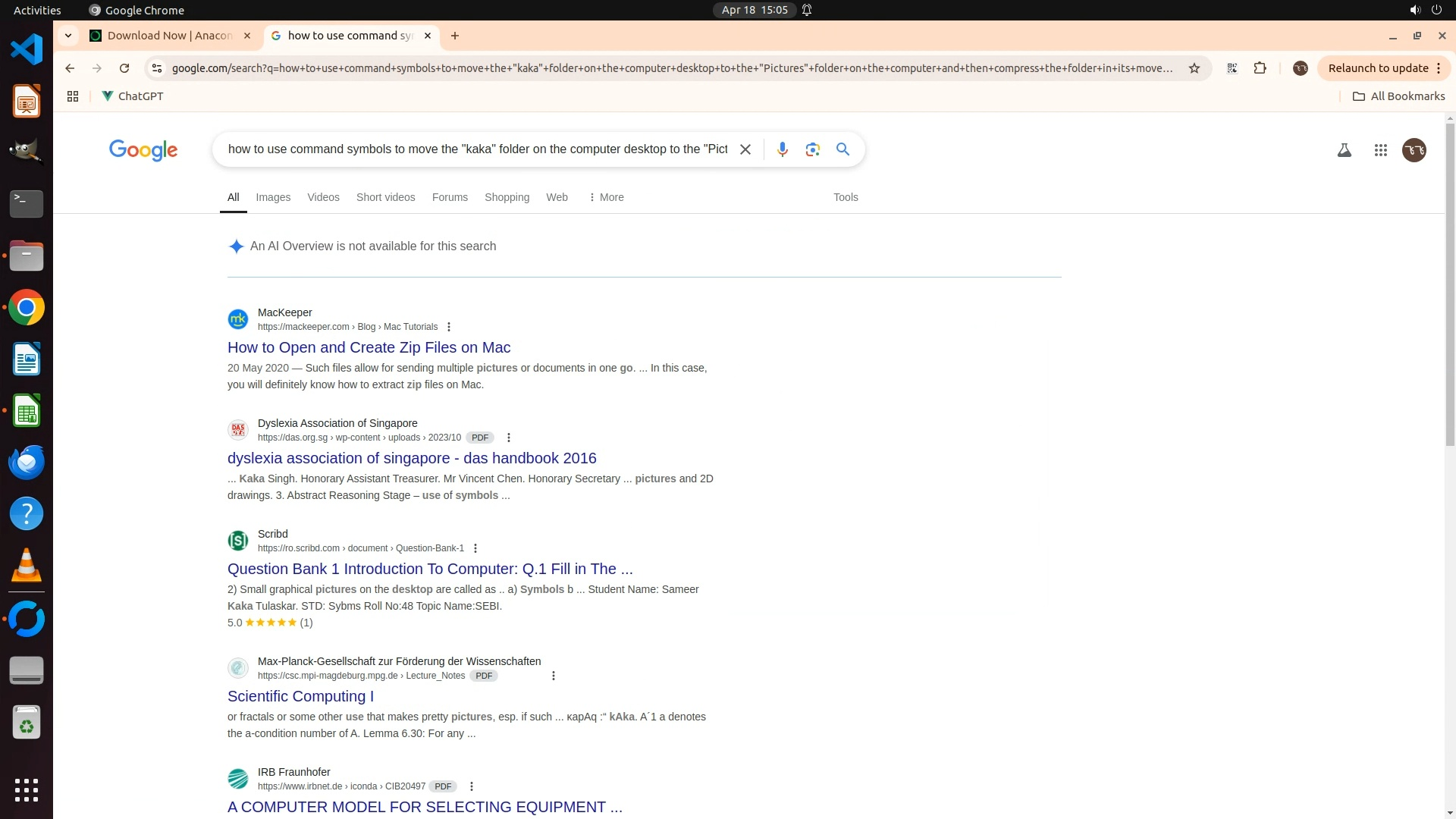Click the voice search microphone icon
The width and height of the screenshot is (1456, 819).
(782, 149)
